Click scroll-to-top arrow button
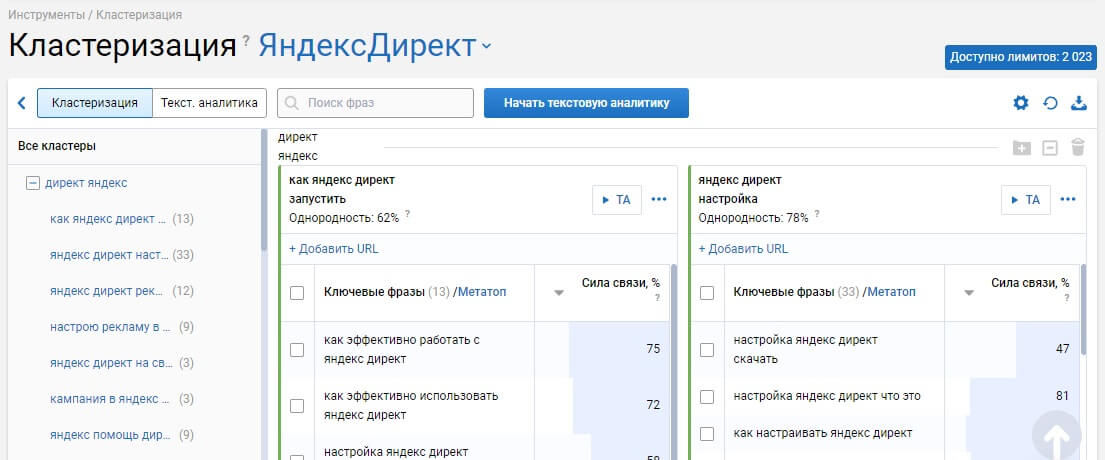1105x460 pixels. click(1057, 436)
